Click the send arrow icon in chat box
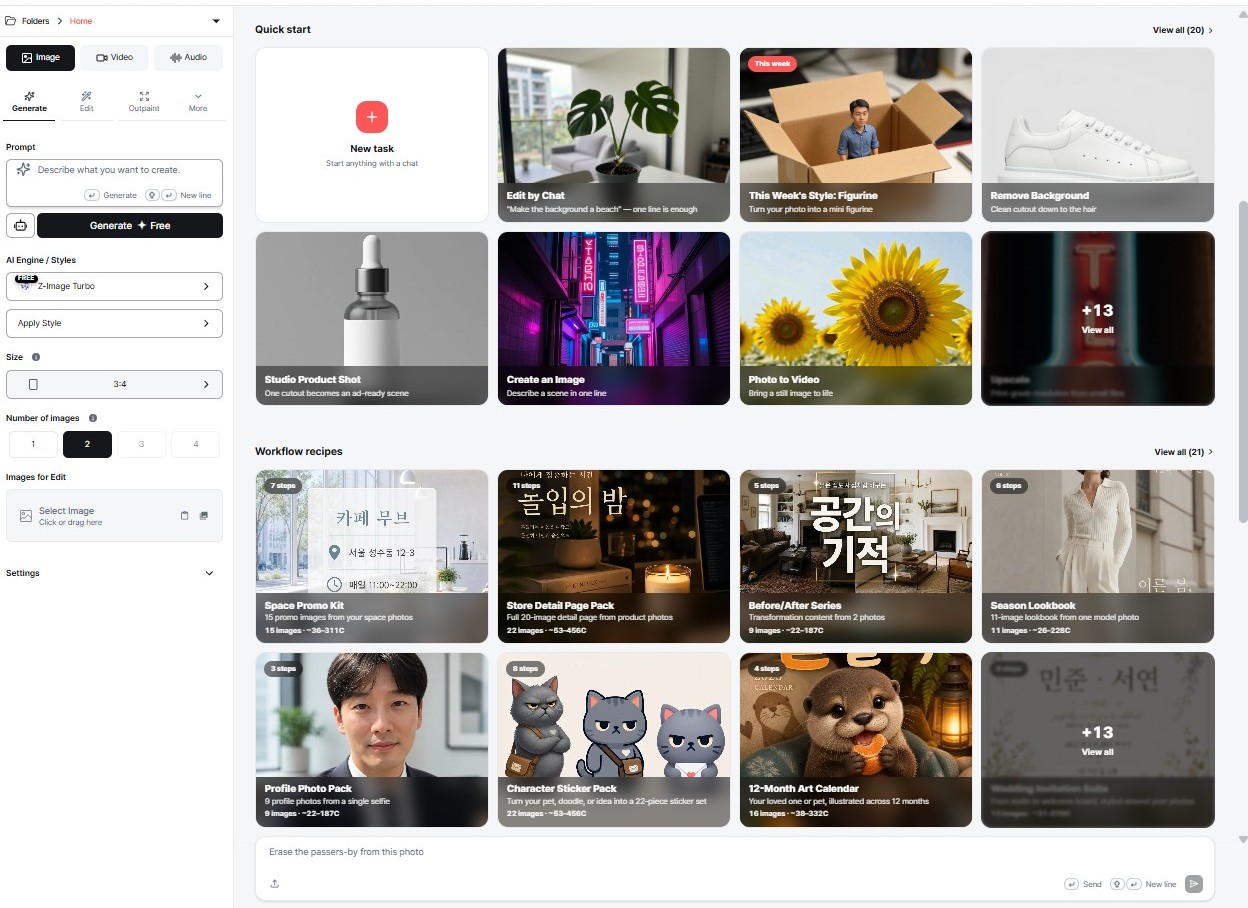Image resolution: width=1248 pixels, height=908 pixels. pos(1193,884)
